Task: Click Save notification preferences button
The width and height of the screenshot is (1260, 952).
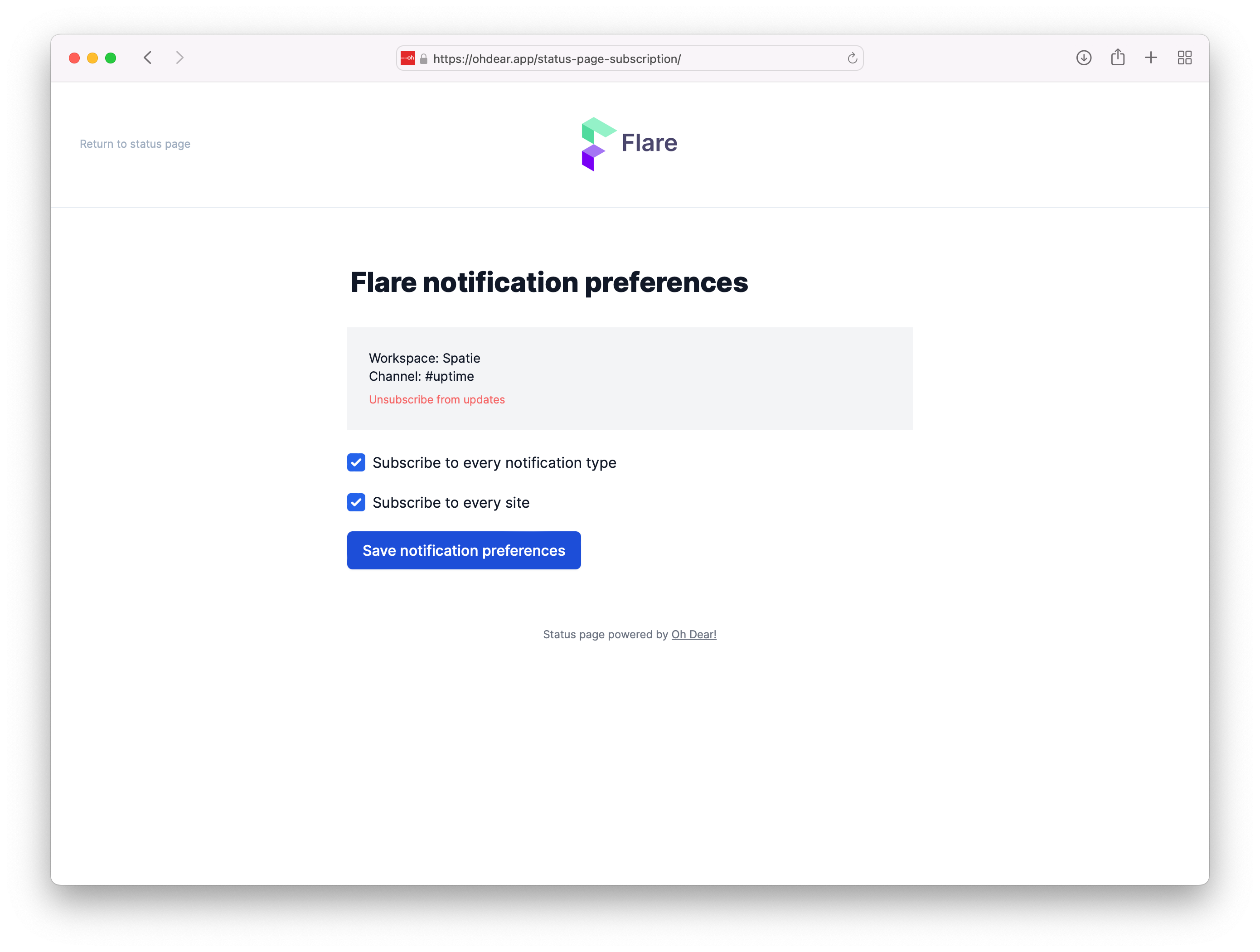Action: pos(464,550)
